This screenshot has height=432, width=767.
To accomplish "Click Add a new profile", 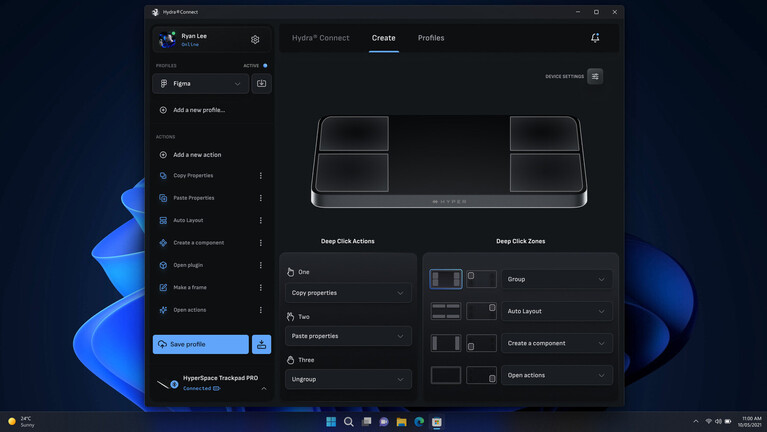I will coord(199,110).
